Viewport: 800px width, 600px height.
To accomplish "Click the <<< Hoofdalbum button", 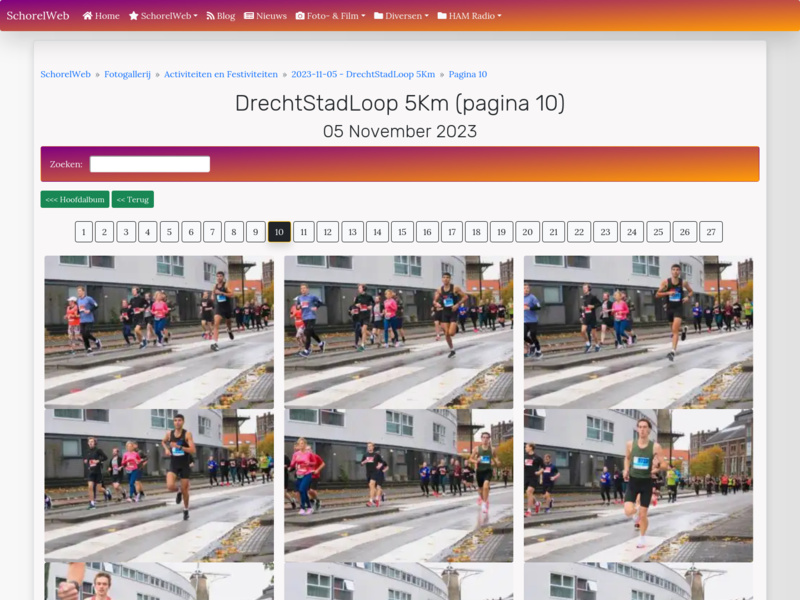I will [75, 199].
